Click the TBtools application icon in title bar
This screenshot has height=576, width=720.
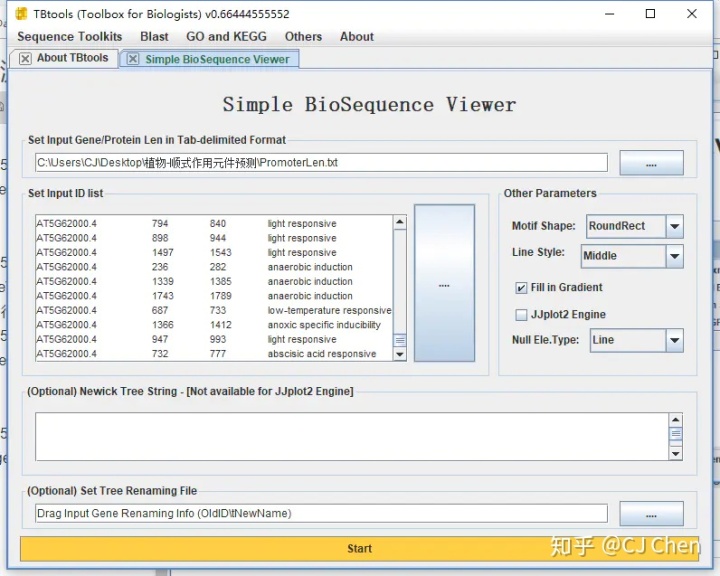click(x=21, y=14)
